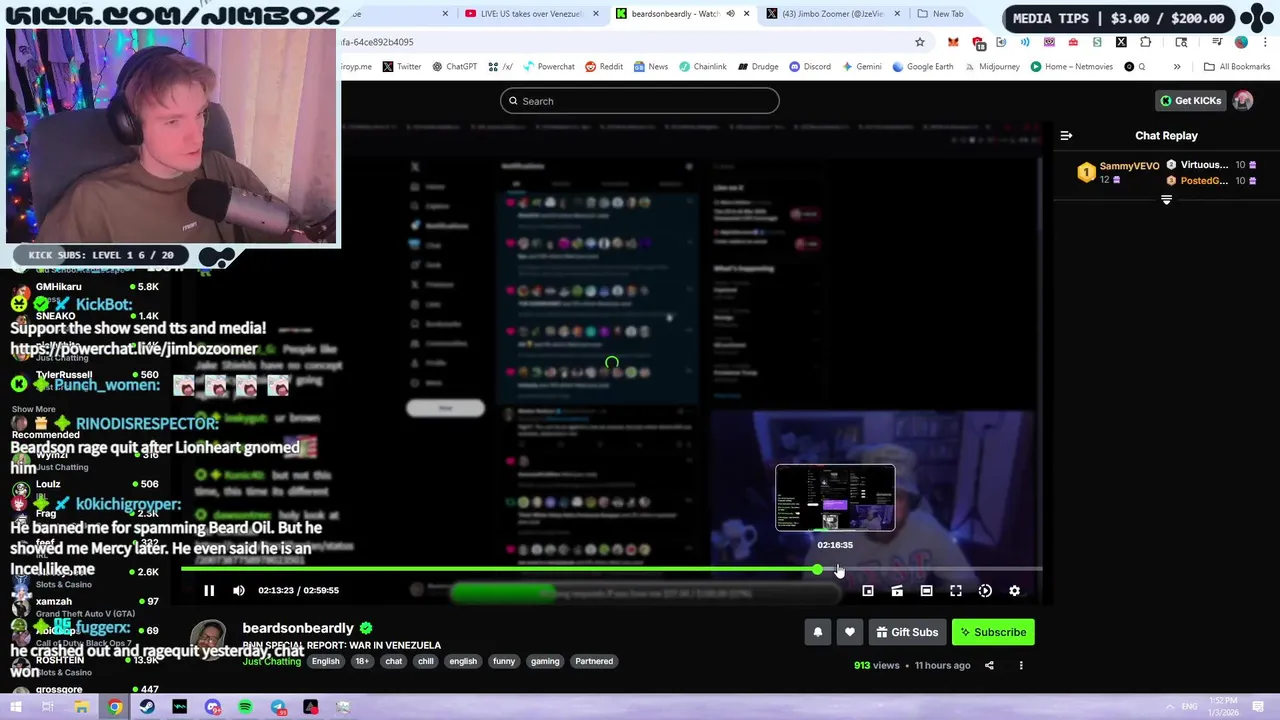Screen dimensions: 1280x720
Task: Click the Get KICKs button
Action: tap(1191, 101)
